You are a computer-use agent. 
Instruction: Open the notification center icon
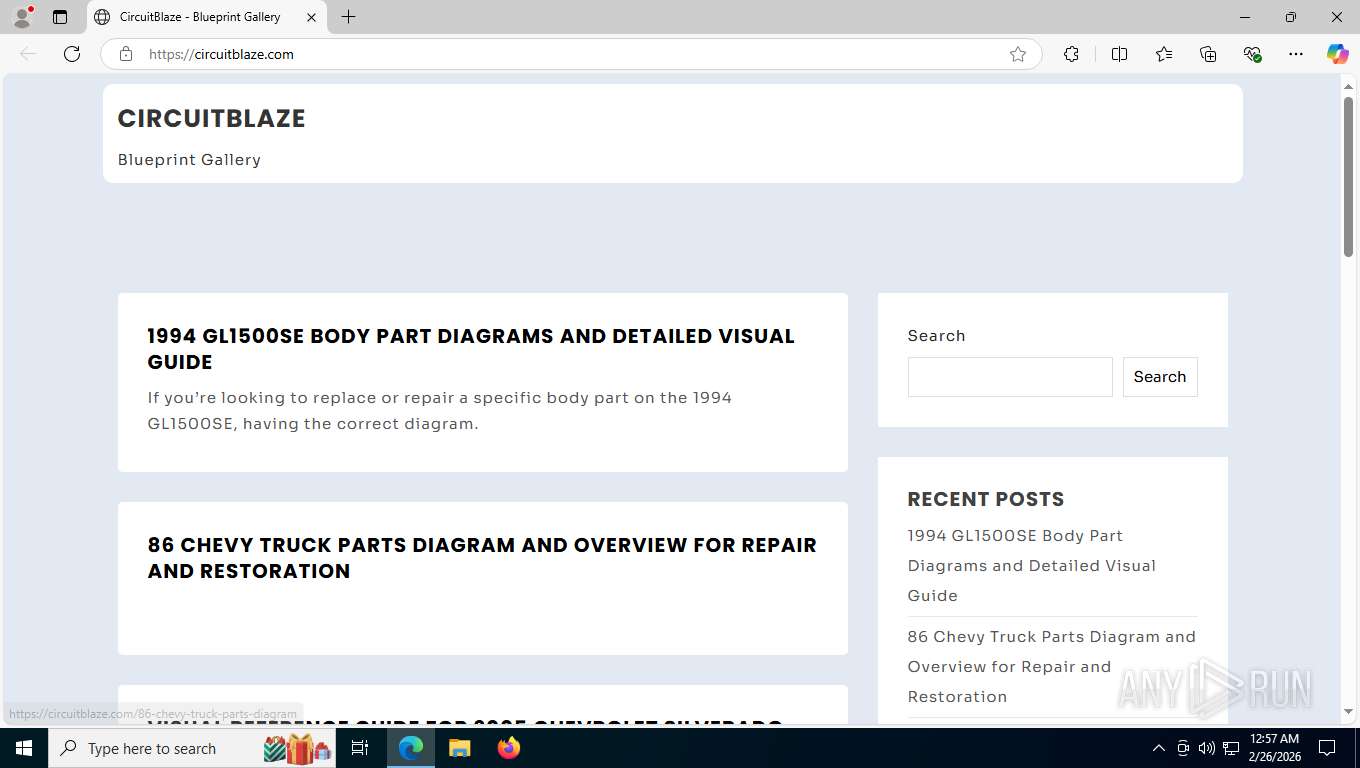(x=1327, y=748)
